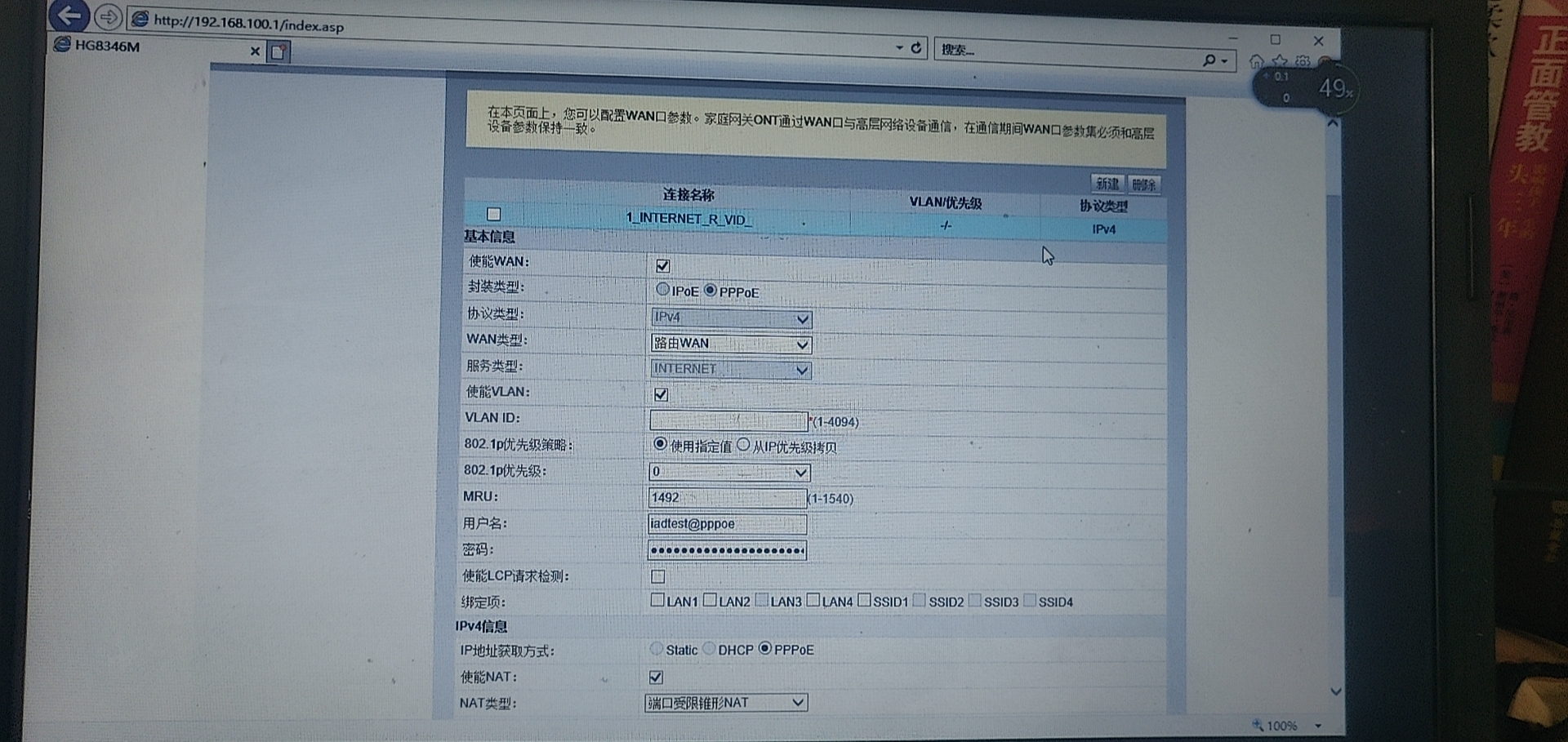Check the LAN2 binding checkbox
The height and width of the screenshot is (742, 1568).
click(x=710, y=600)
